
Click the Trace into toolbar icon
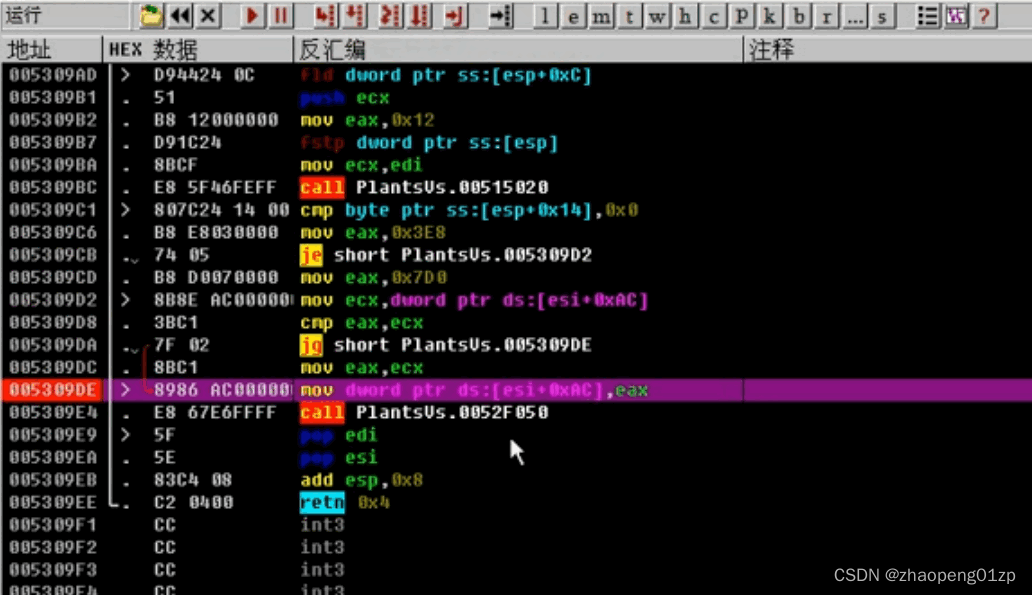coord(390,15)
